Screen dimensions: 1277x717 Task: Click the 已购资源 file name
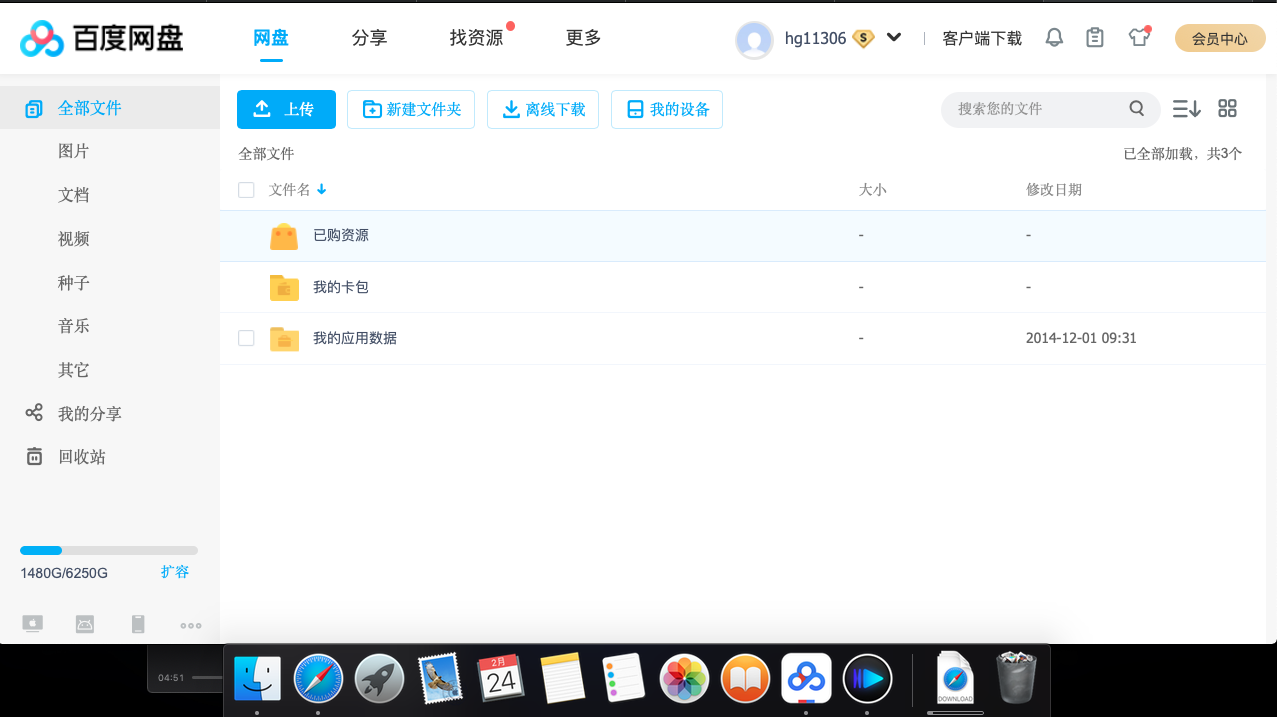coord(341,235)
